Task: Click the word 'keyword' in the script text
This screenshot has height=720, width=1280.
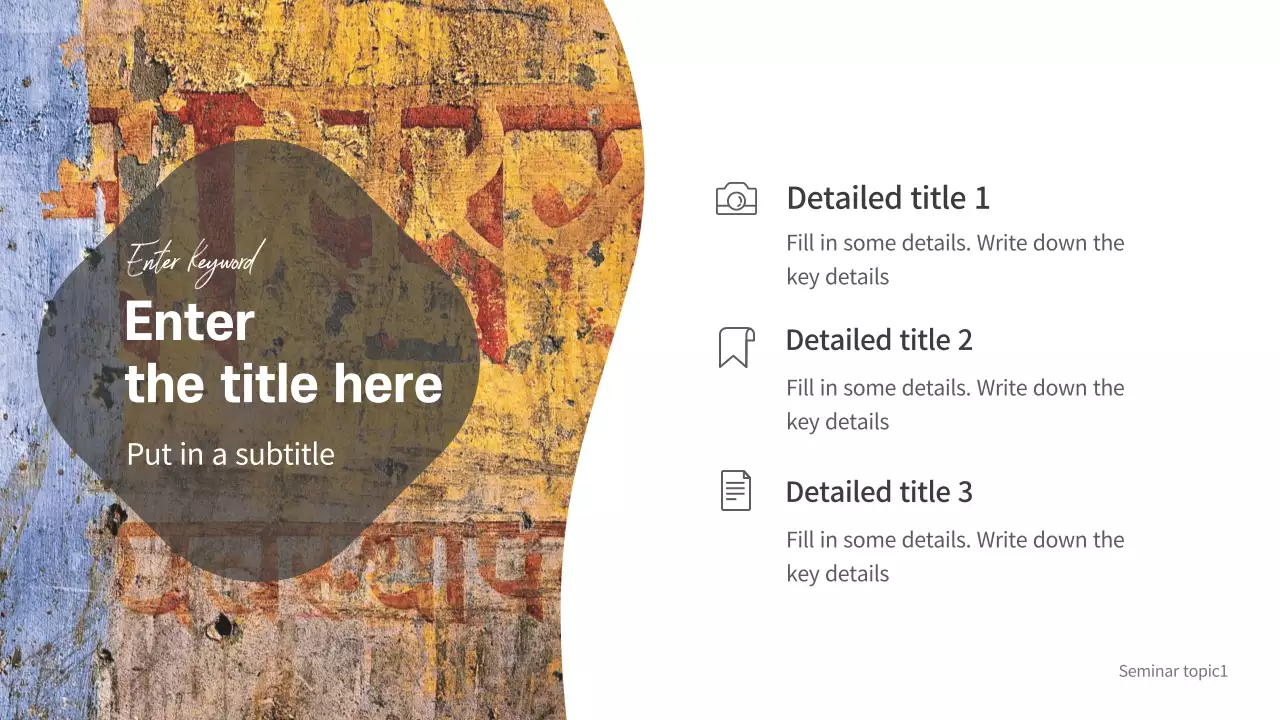Action: [x=226, y=261]
